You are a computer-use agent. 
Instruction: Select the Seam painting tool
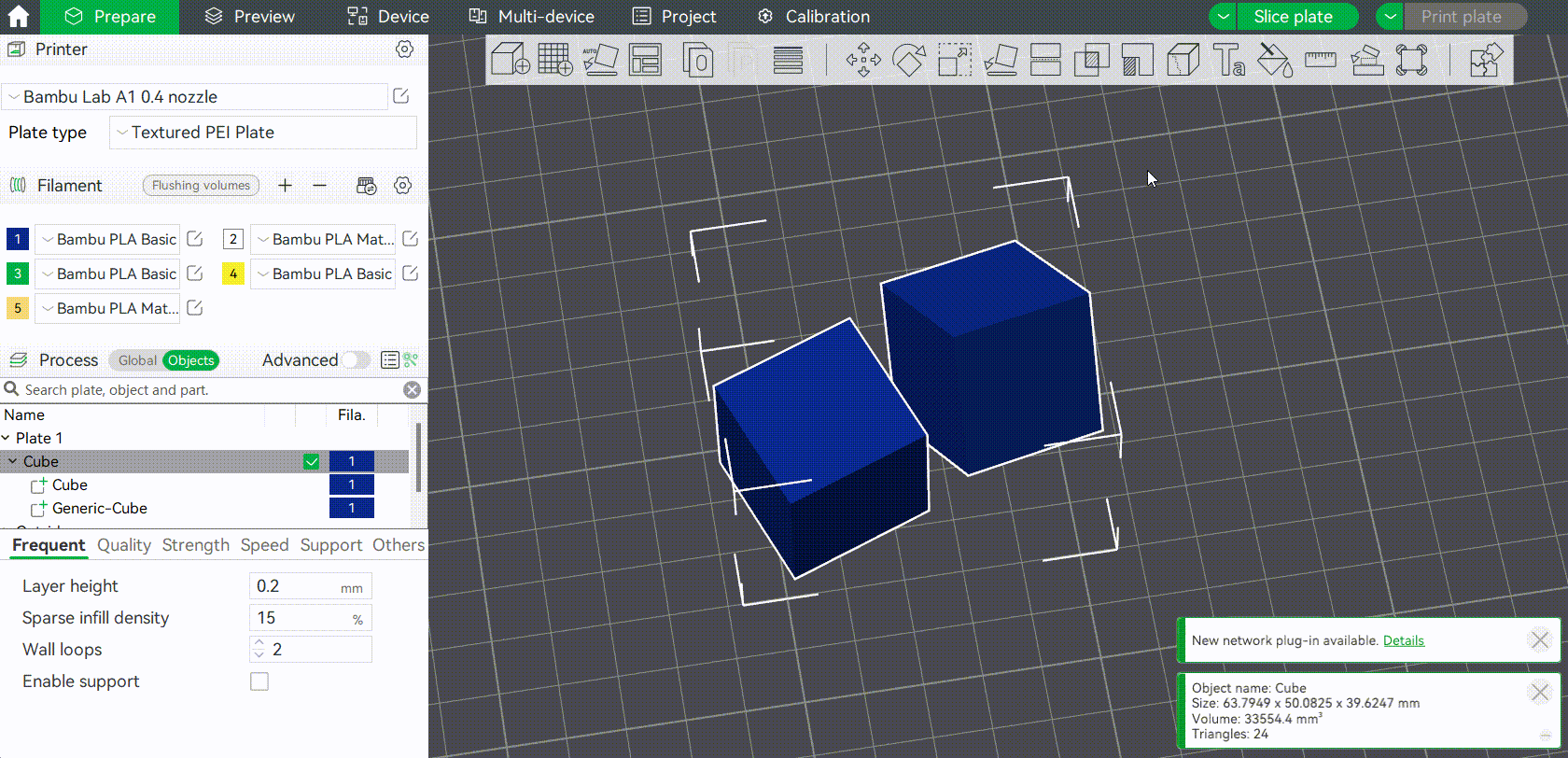pyautogui.click(x=1183, y=60)
